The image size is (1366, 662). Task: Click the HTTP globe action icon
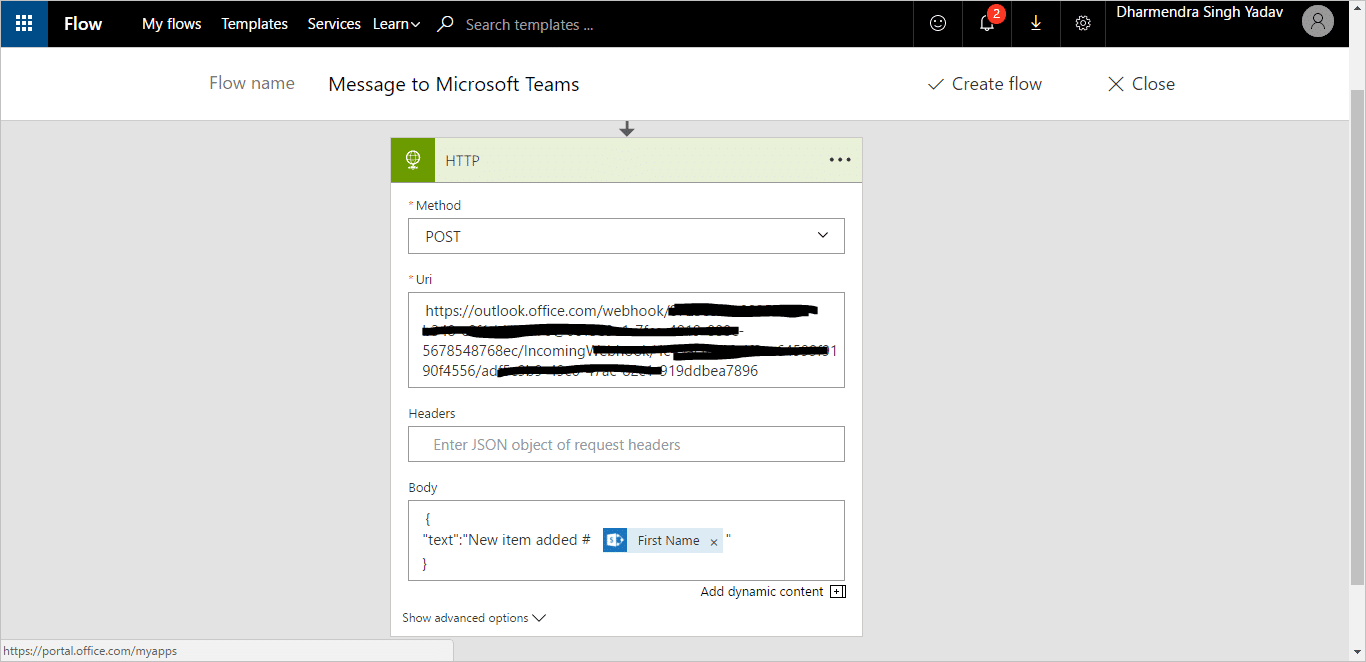coord(413,160)
